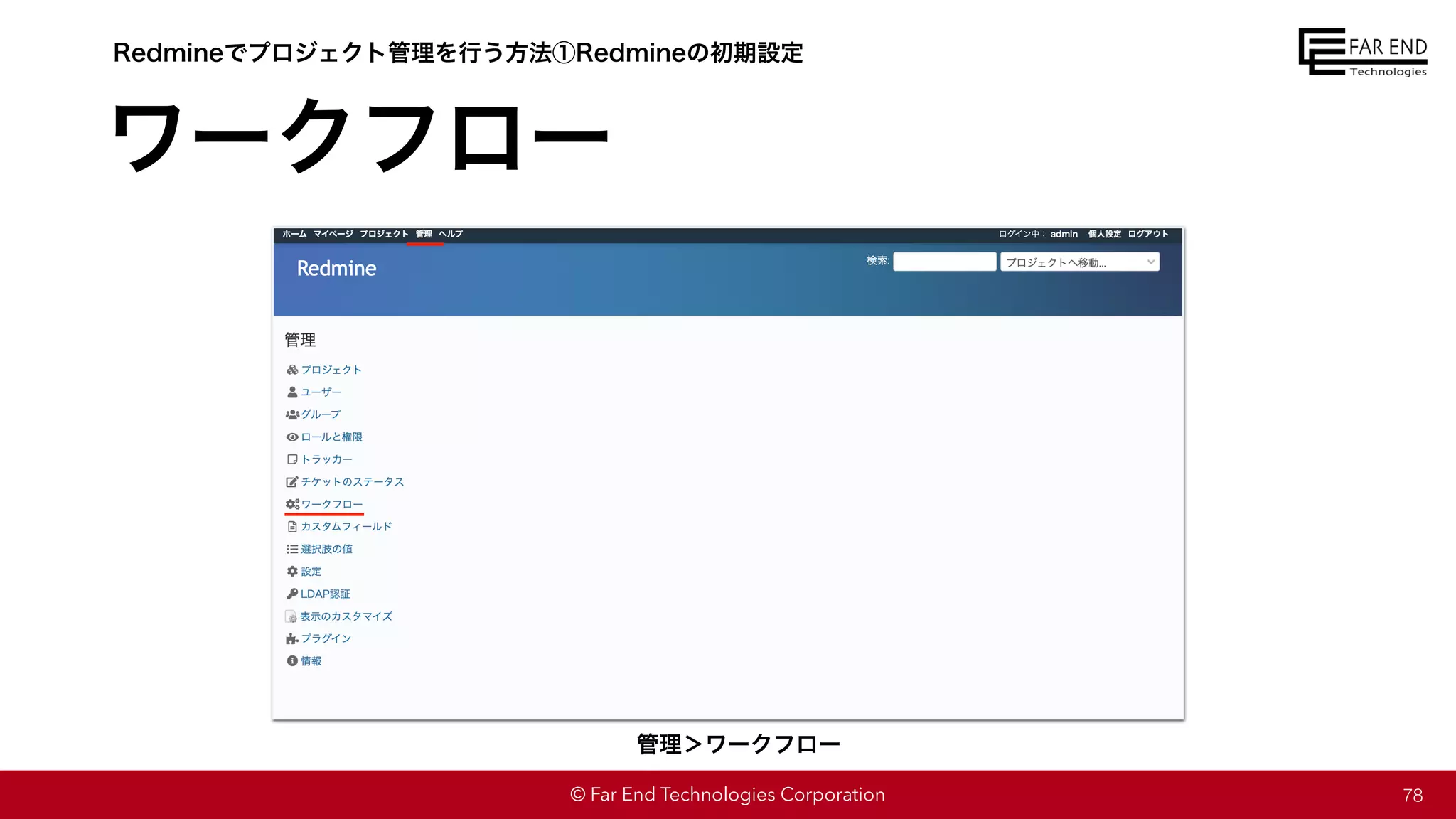Click the key icon beside LDAP認証
The width and height of the screenshot is (1456, 819).
(x=292, y=594)
